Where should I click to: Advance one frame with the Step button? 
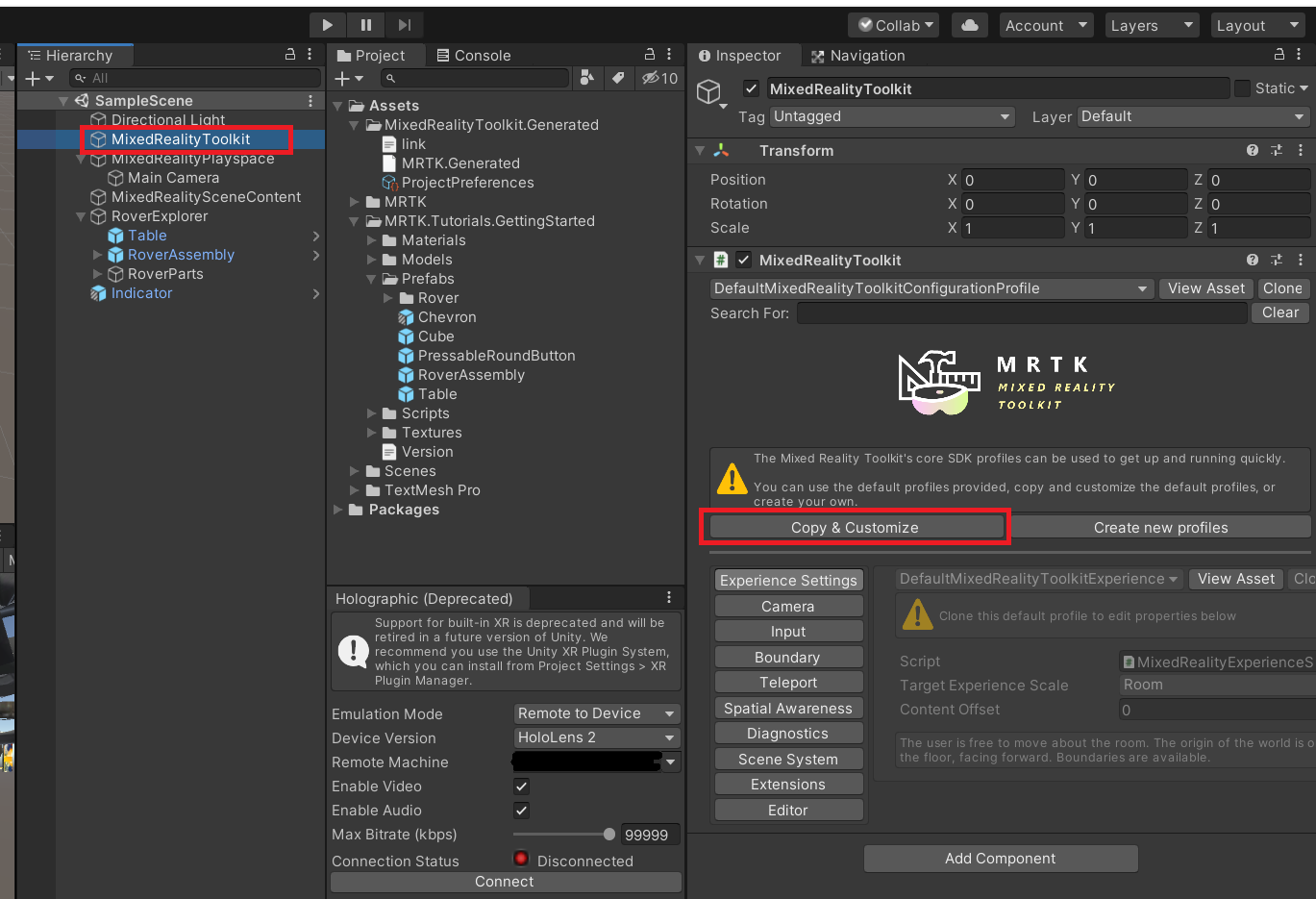pos(405,25)
